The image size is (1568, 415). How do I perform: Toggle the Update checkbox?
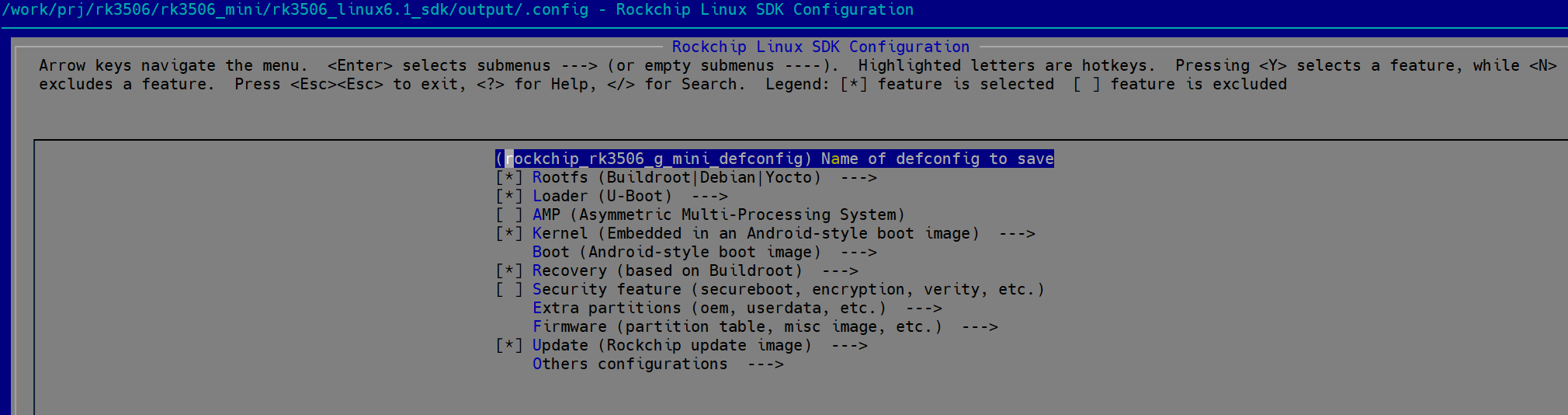(509, 345)
